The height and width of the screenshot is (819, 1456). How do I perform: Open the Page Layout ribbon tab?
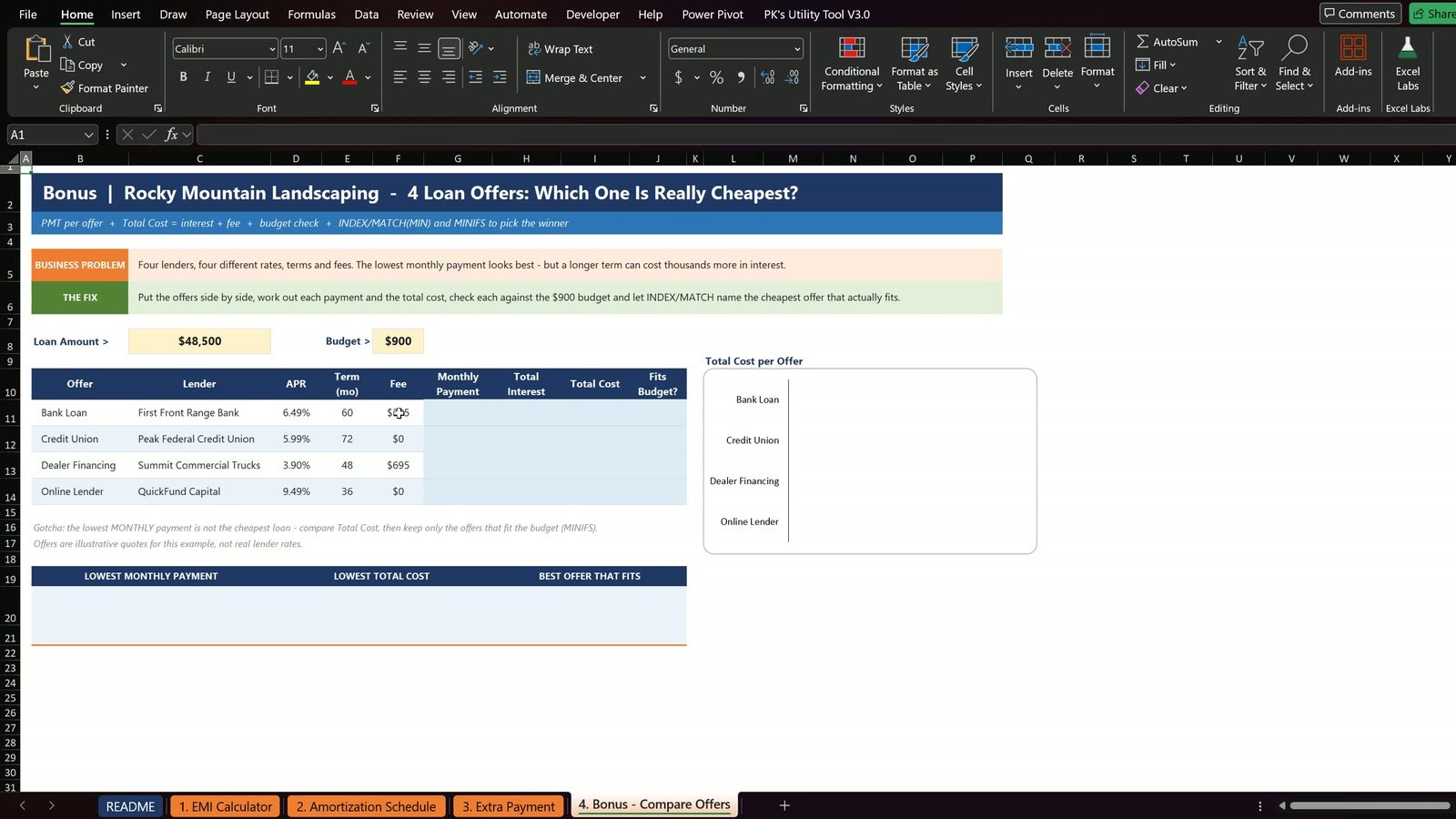coord(238,15)
